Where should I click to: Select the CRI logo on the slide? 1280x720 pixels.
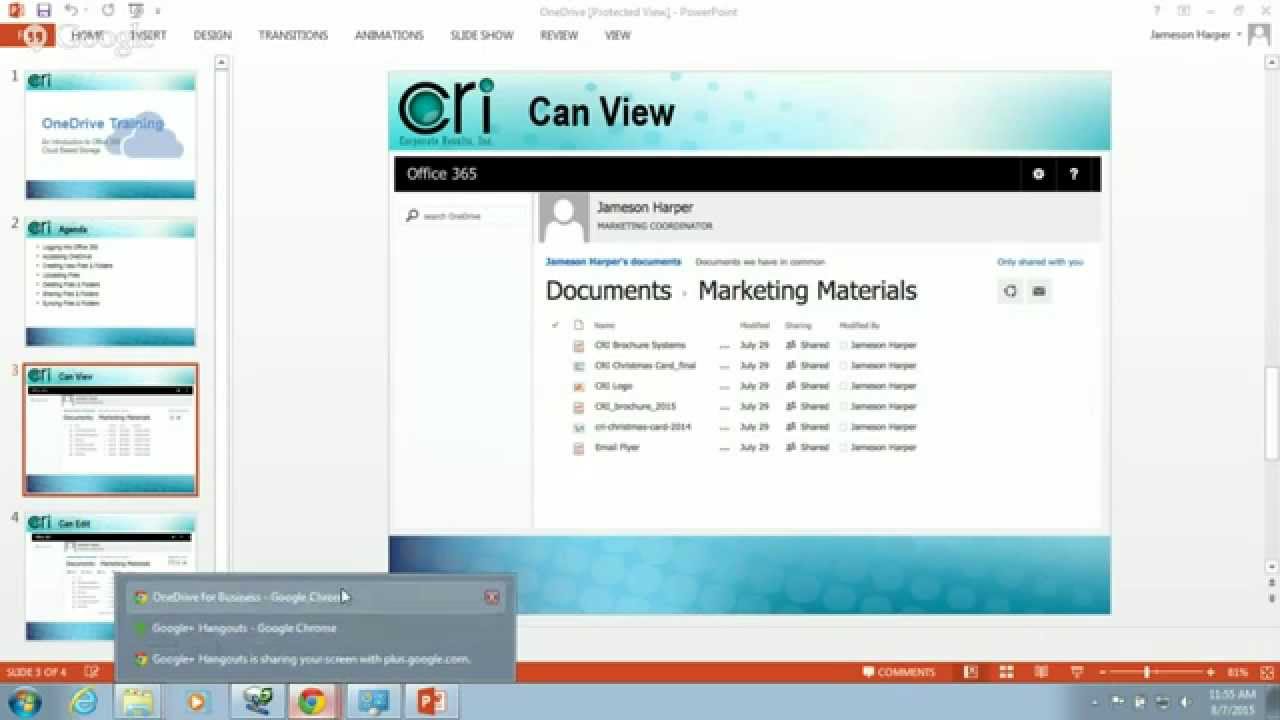point(446,112)
